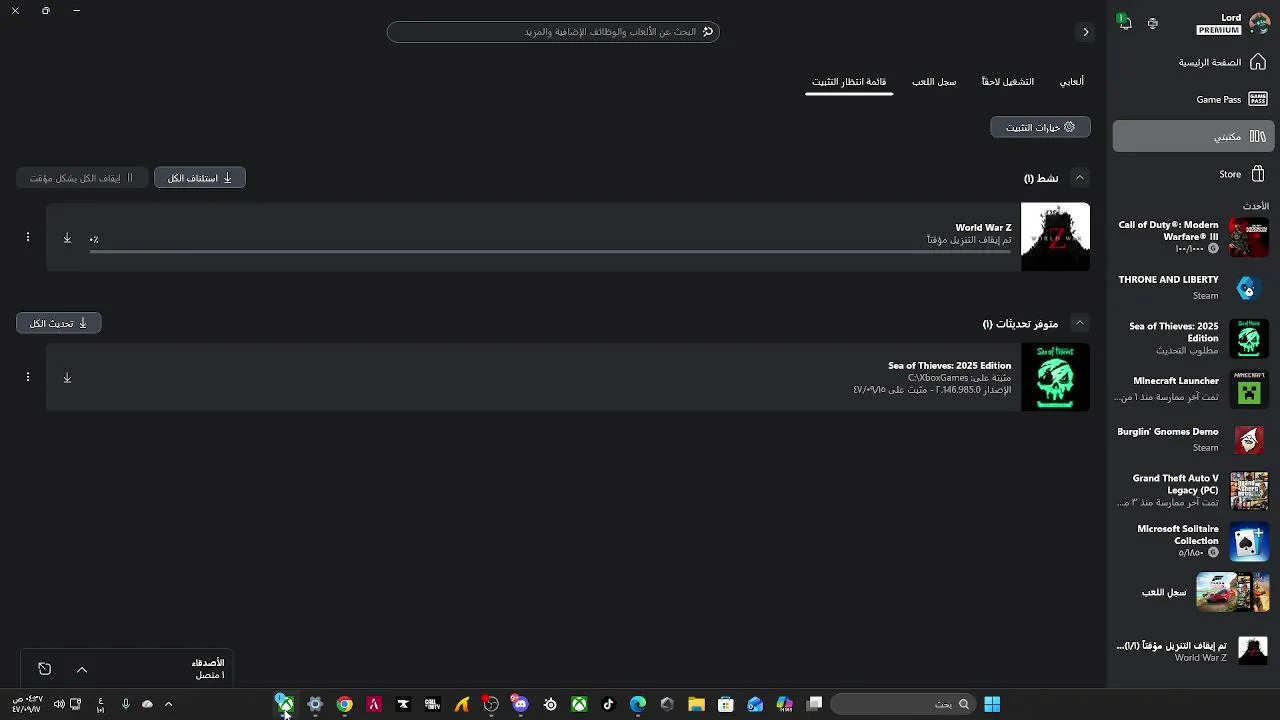Open Game Pass in the sidebar
The width and height of the screenshot is (1280, 720).
pyautogui.click(x=1192, y=99)
